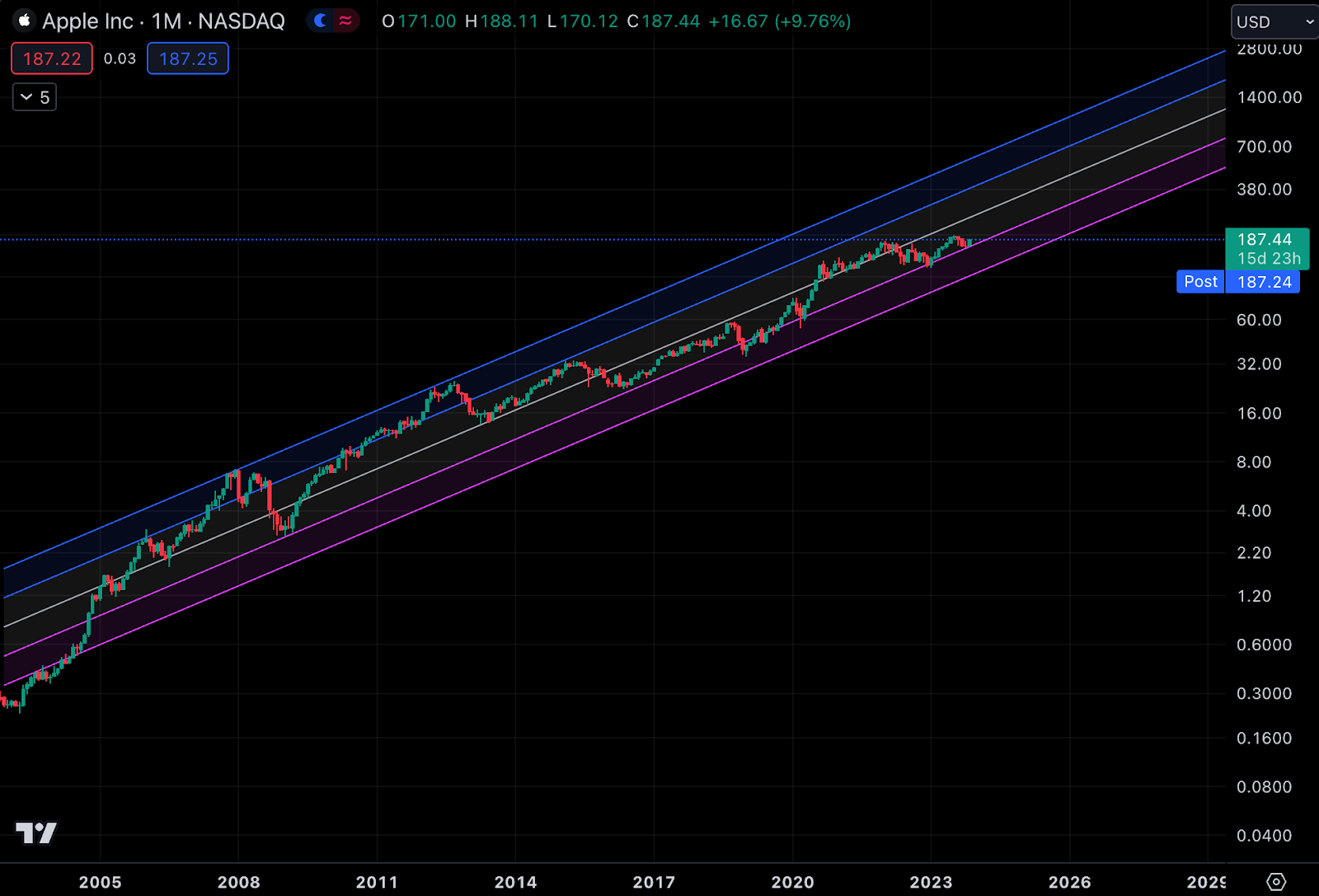Click the extended-hours moon indicator icon
This screenshot has height=896, width=1319.
pyautogui.click(x=322, y=21)
